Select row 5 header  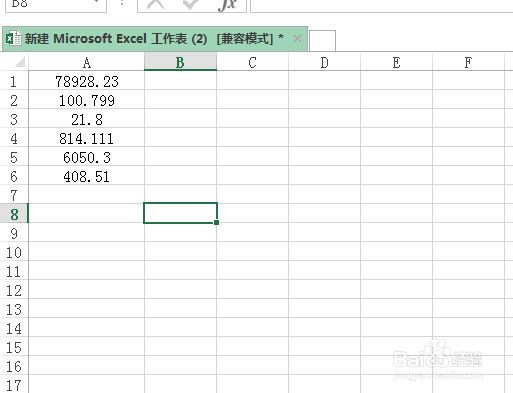point(14,157)
